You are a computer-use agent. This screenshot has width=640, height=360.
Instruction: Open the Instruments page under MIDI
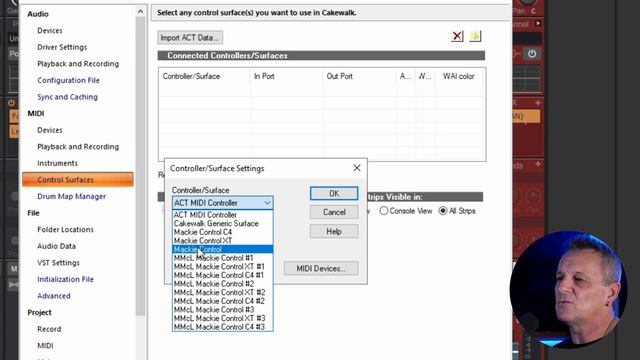point(57,163)
